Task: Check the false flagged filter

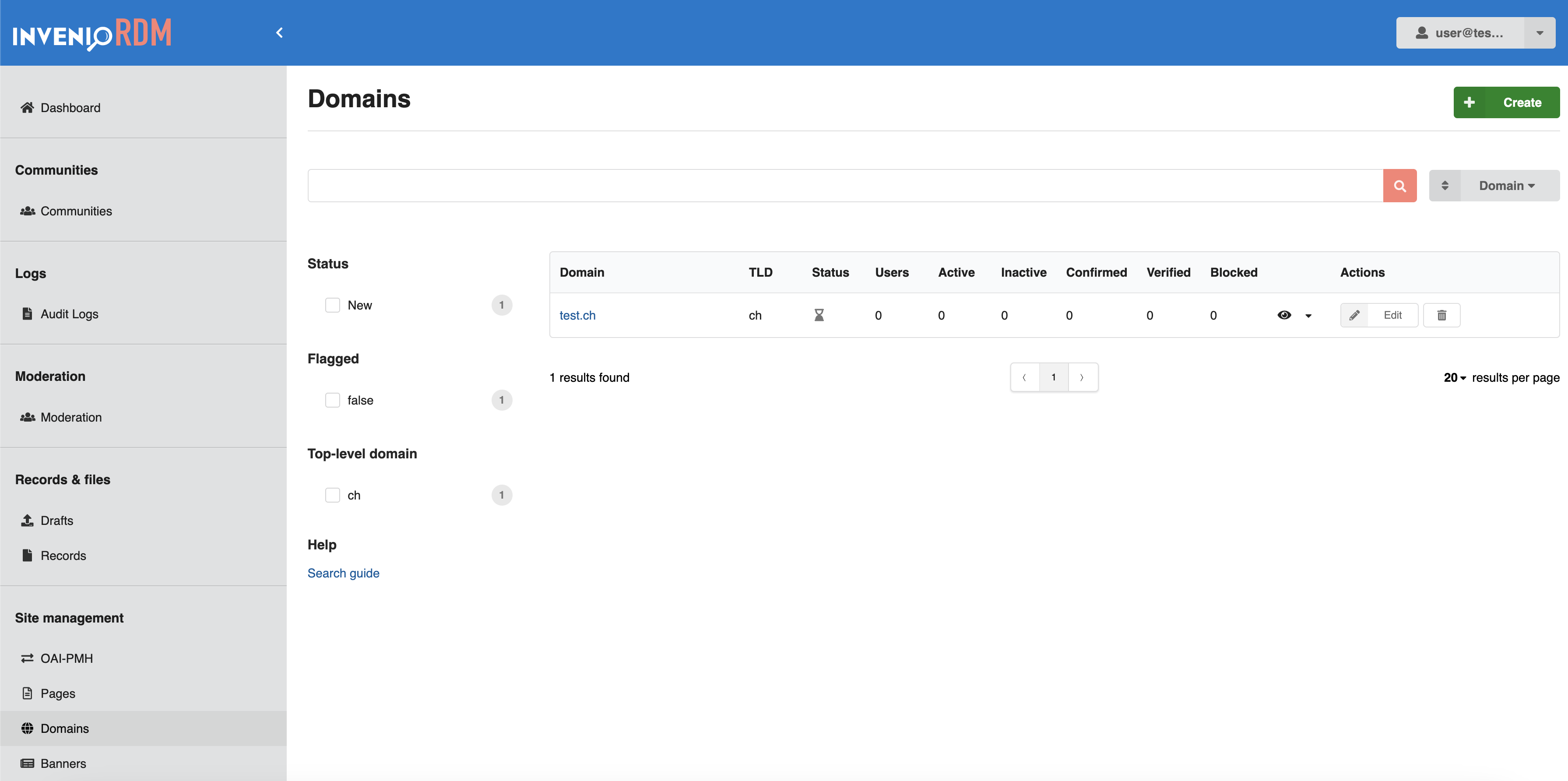Action: [332, 400]
